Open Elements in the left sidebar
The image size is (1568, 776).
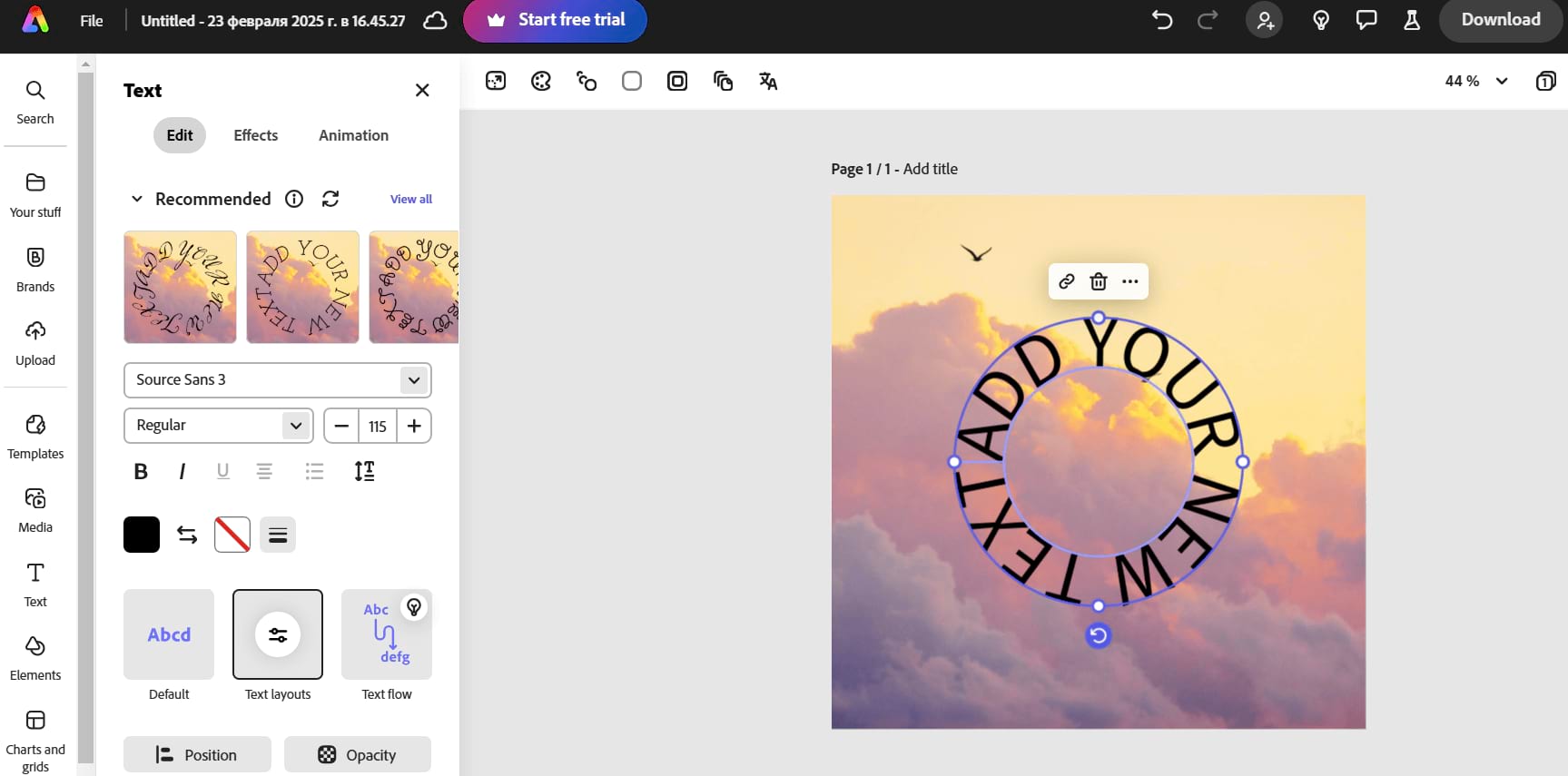[x=35, y=658]
